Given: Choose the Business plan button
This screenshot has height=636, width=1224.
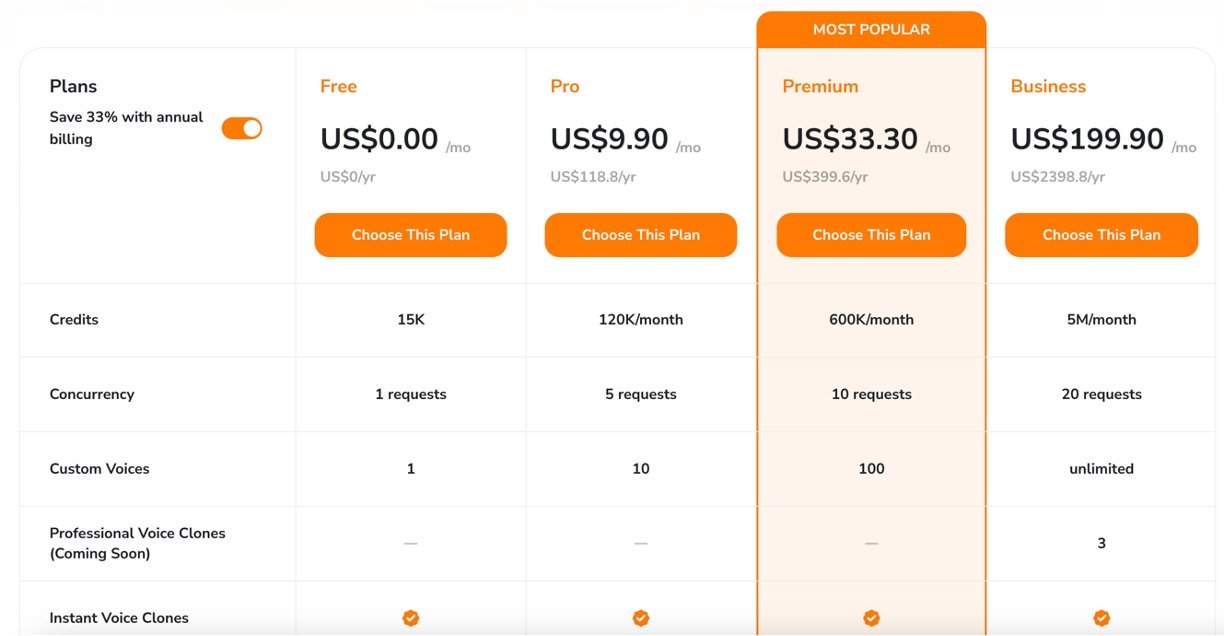Looking at the screenshot, I should pos(1101,235).
